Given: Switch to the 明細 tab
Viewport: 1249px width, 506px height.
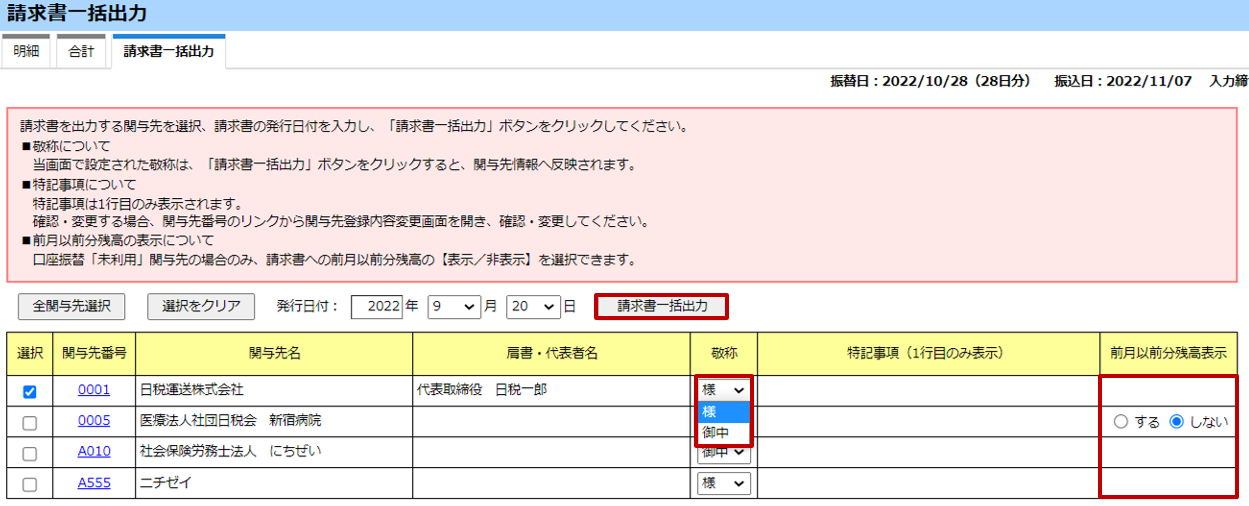Looking at the screenshot, I should pyautogui.click(x=27, y=52).
